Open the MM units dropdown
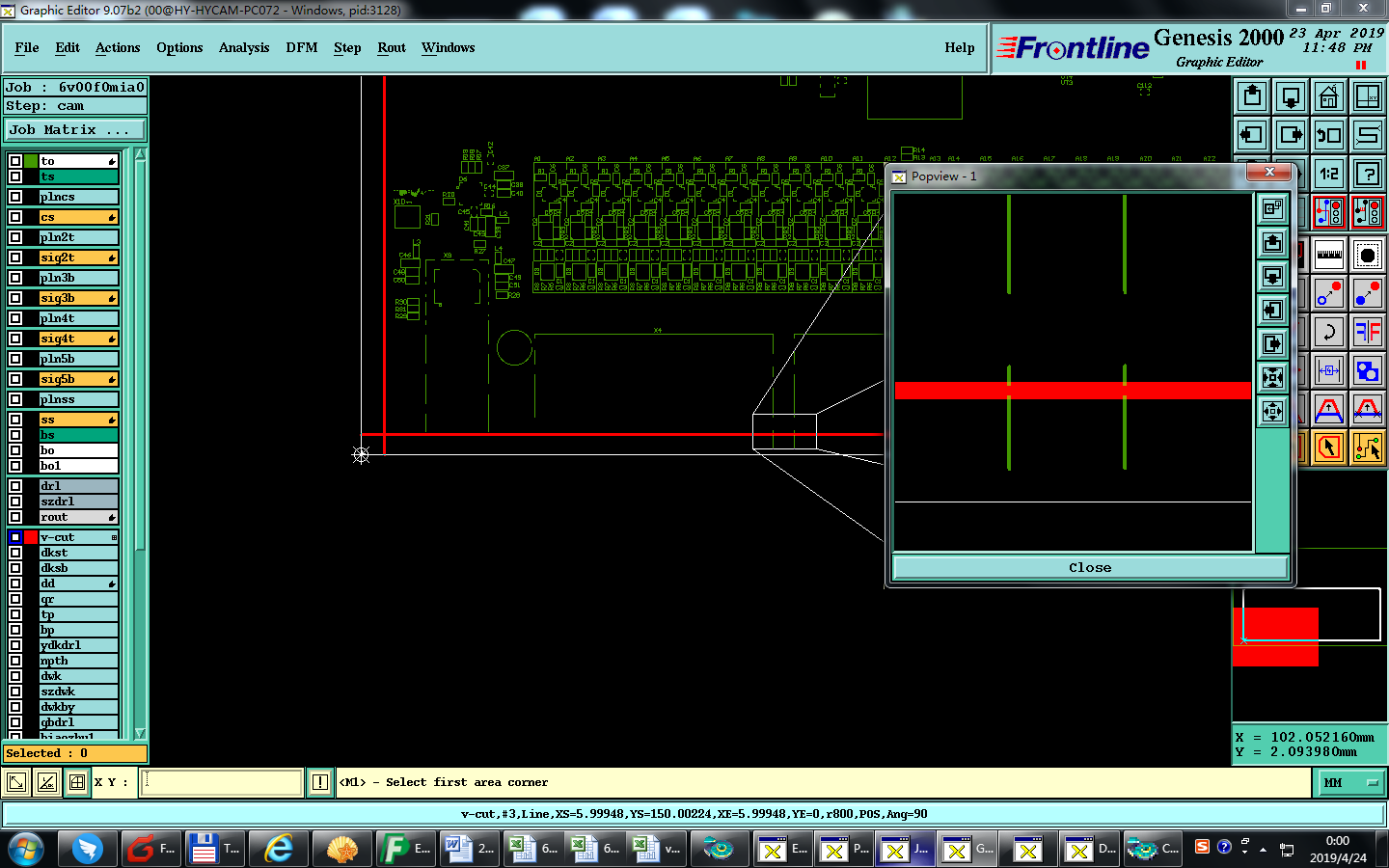This screenshot has height=868, width=1389. coord(1351,782)
